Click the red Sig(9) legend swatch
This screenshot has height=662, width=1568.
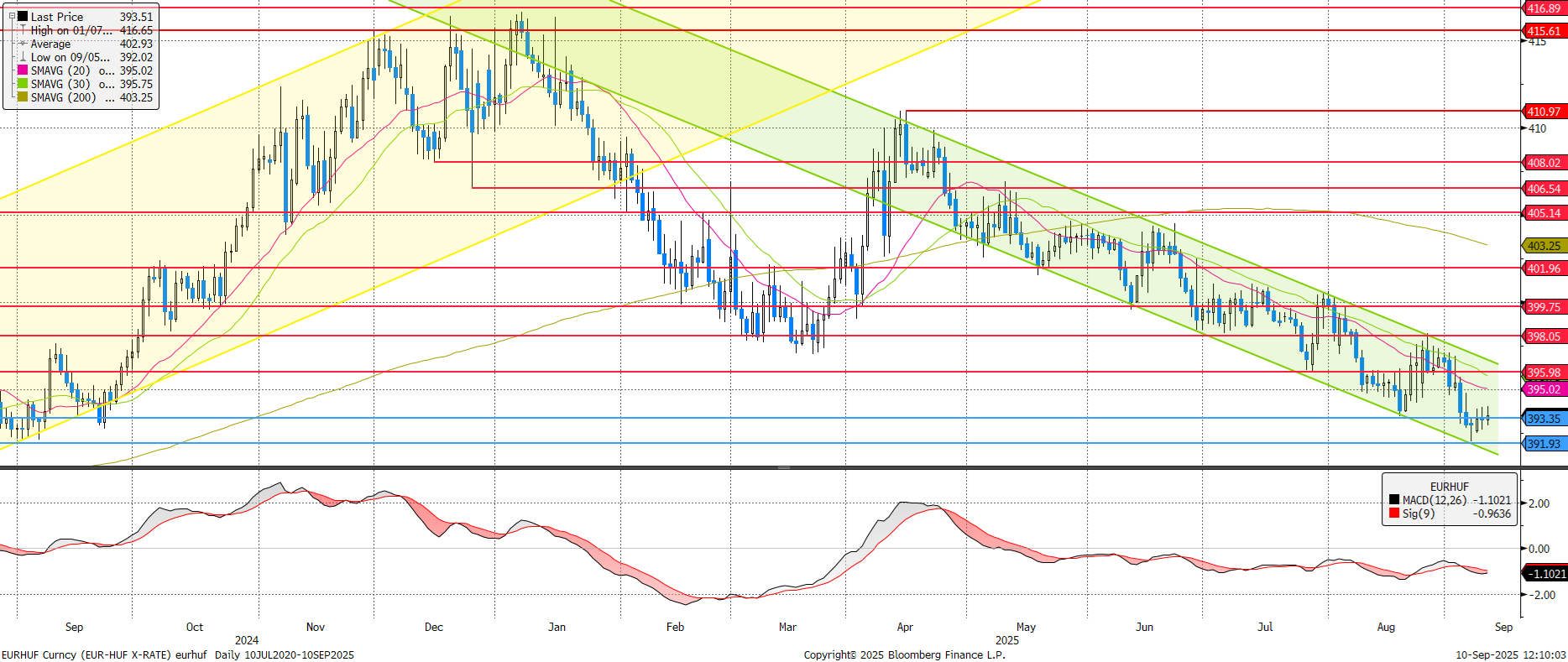click(1394, 513)
